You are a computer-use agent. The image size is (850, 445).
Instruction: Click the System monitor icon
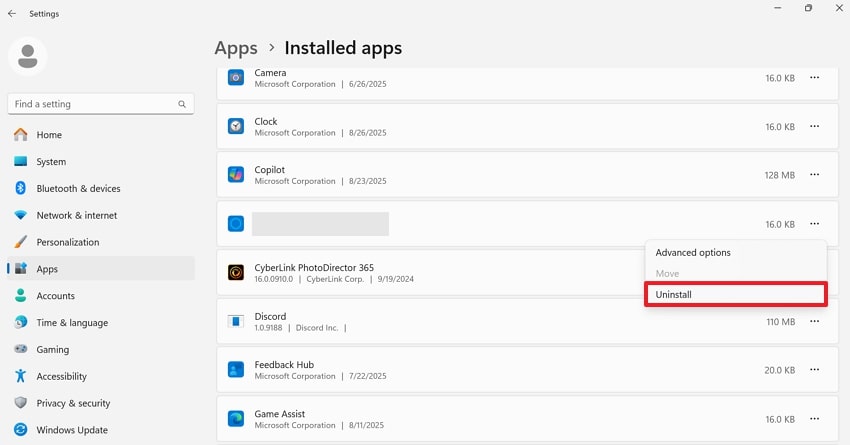(21, 162)
